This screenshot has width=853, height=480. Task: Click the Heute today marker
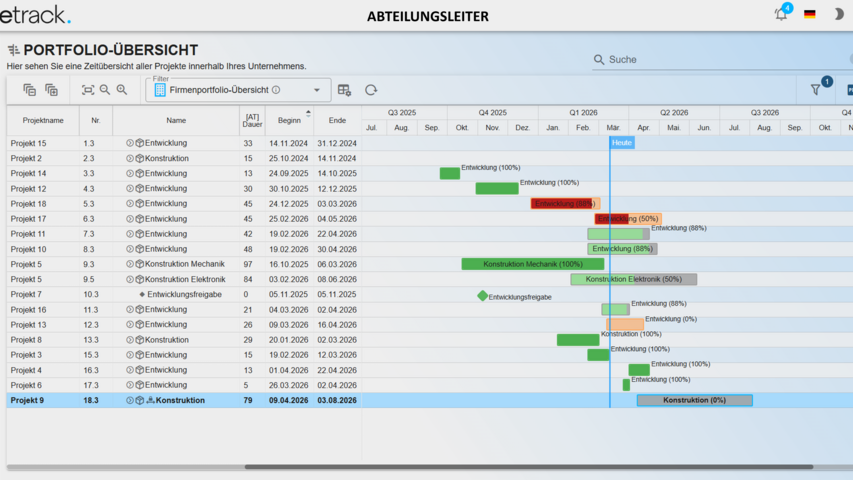(x=622, y=143)
